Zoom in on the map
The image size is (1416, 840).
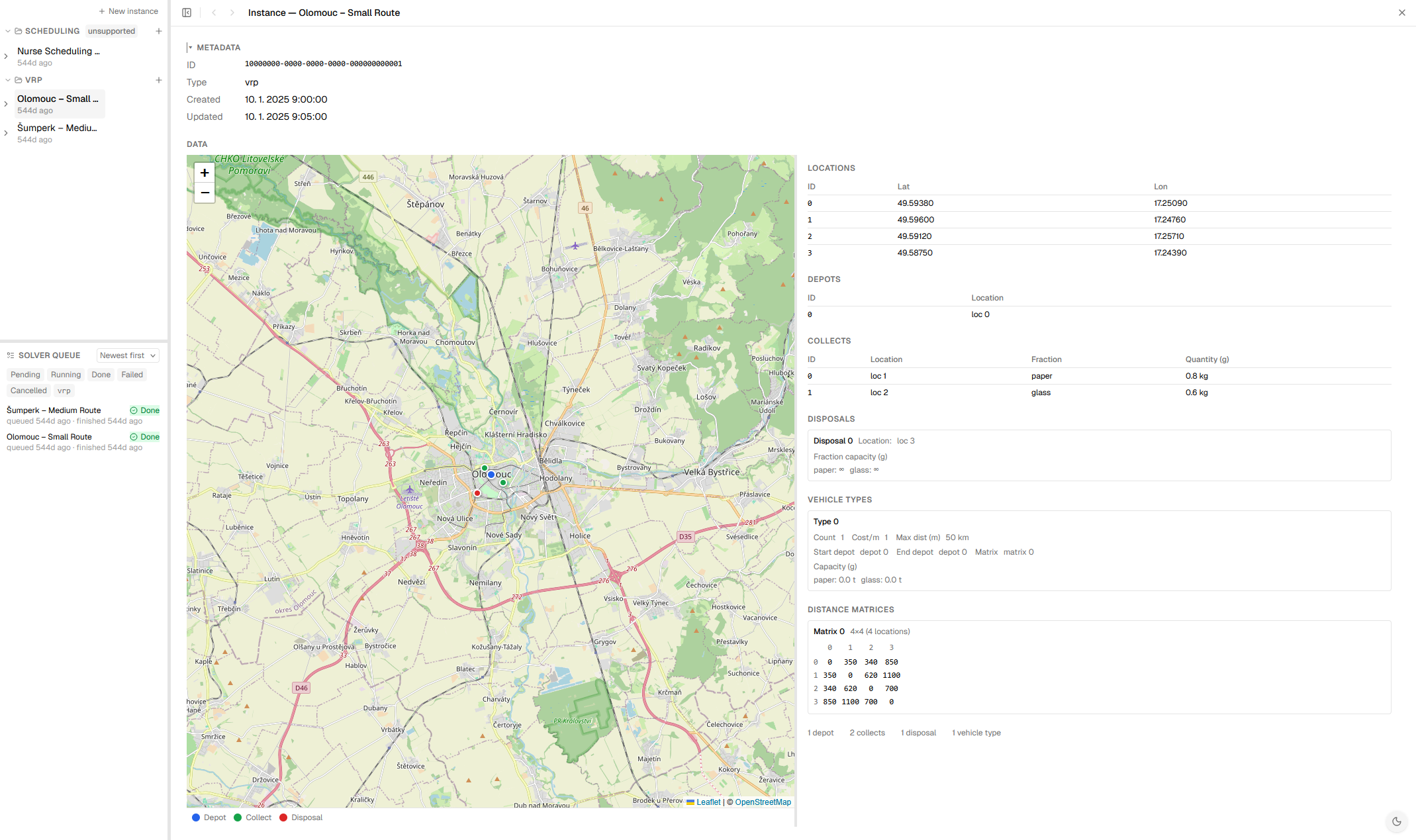pos(205,173)
